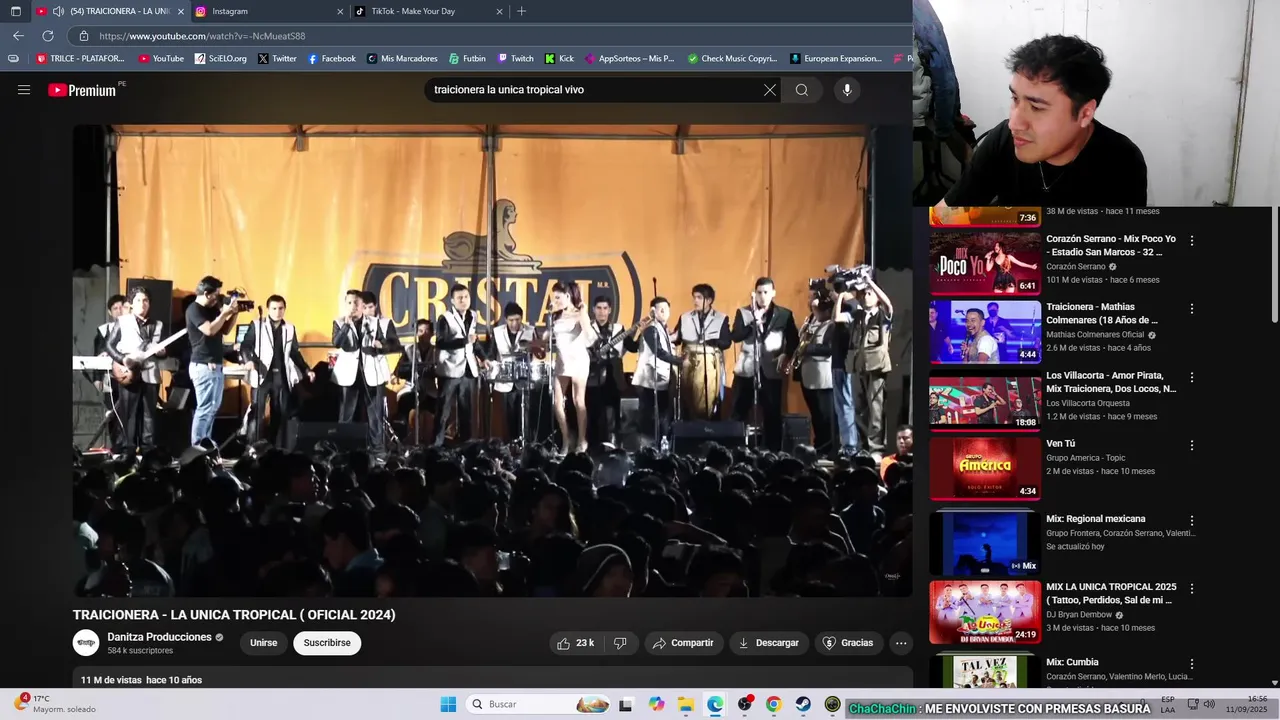Open options menu for Ven Tú

click(1191, 446)
